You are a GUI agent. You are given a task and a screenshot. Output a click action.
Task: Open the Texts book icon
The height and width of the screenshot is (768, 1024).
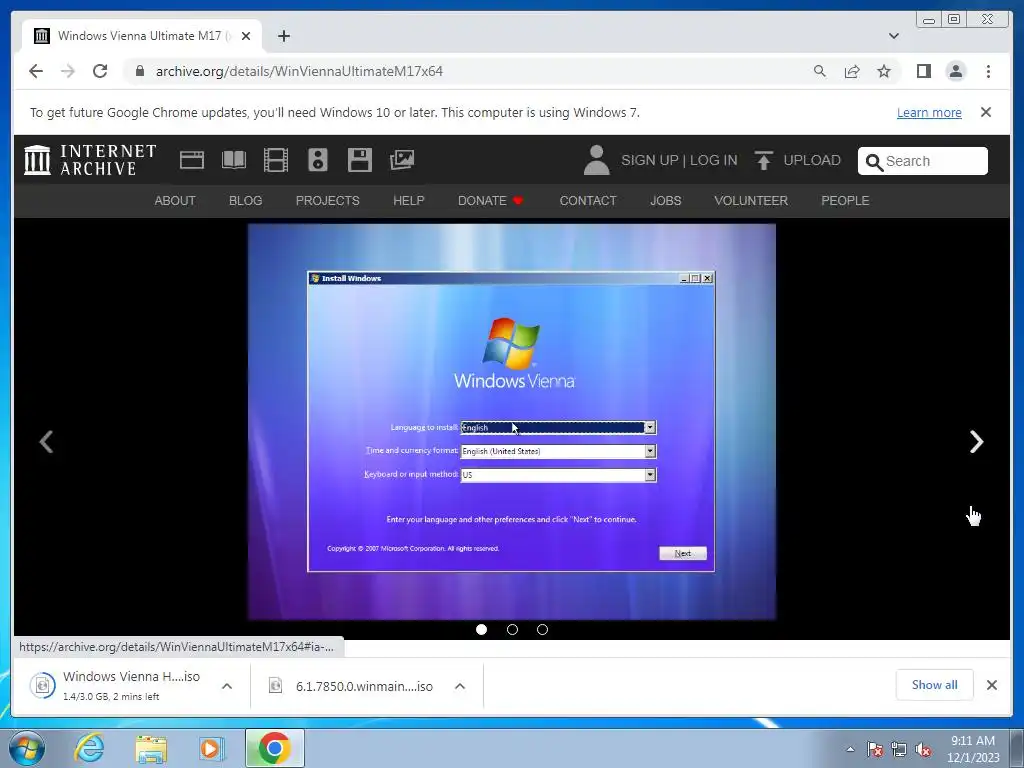[x=234, y=160]
